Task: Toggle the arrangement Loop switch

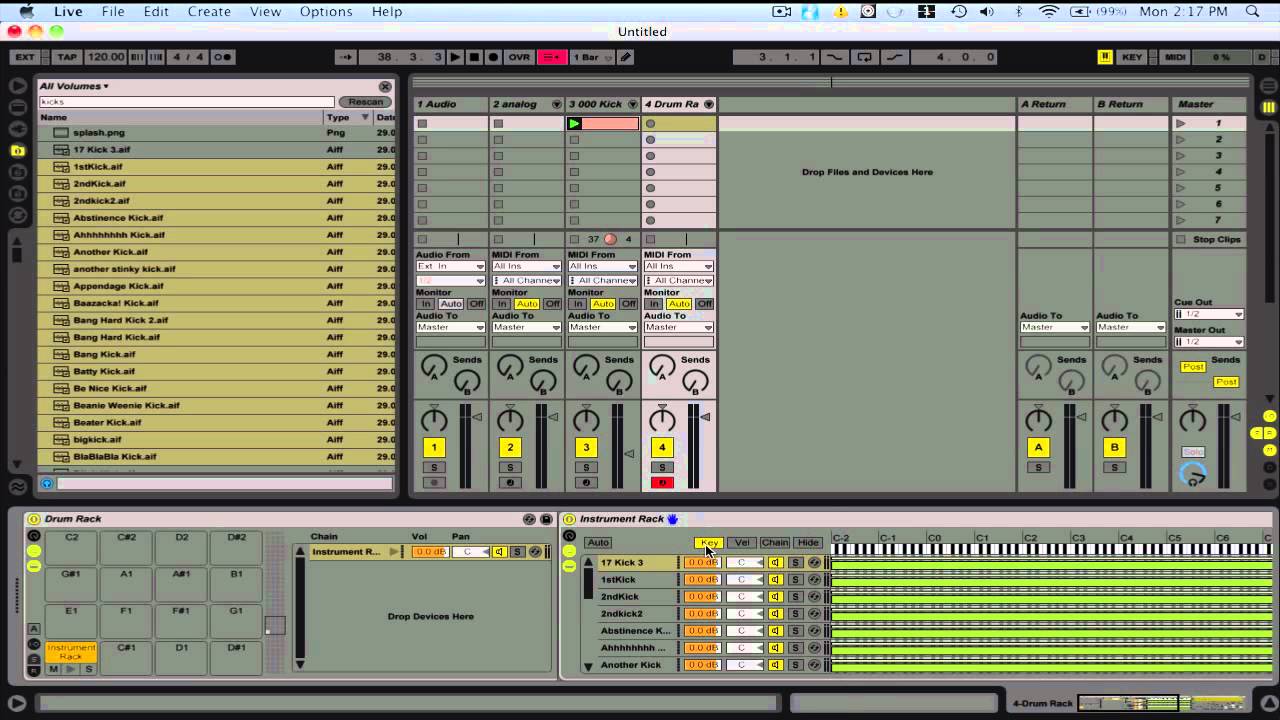Action: (865, 57)
